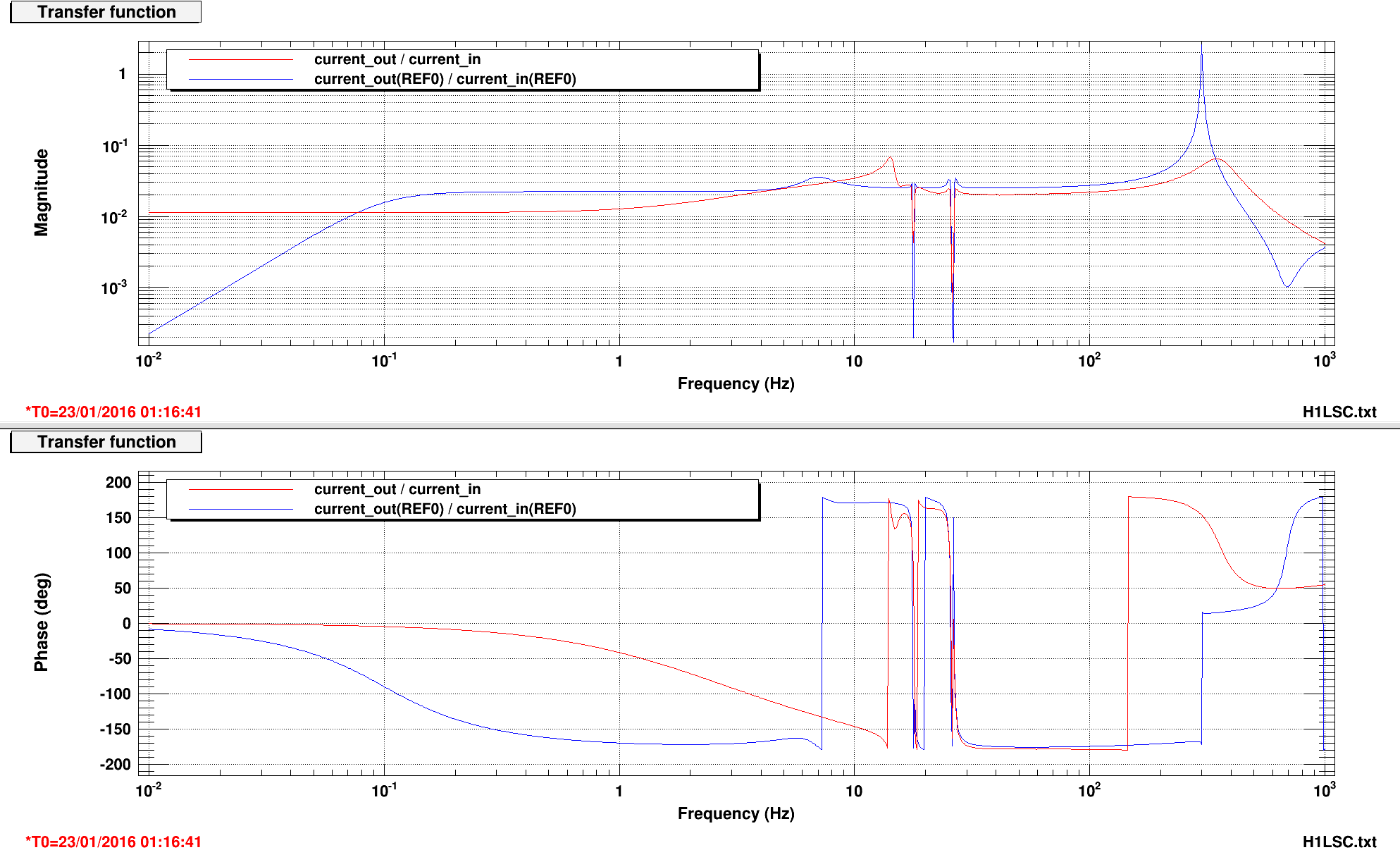Image resolution: width=1400 pixels, height=850 pixels.
Task: Click the REF0 legend entry in phase plot
Action: tap(445, 509)
